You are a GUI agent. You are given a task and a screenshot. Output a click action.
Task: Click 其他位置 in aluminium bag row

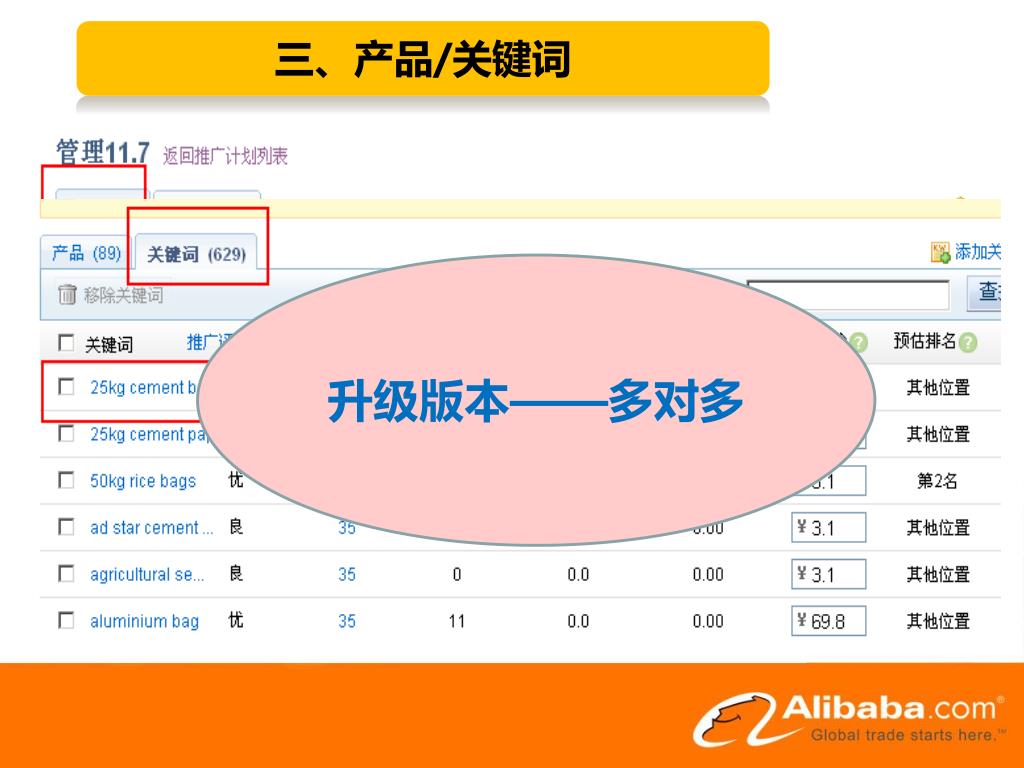[938, 621]
